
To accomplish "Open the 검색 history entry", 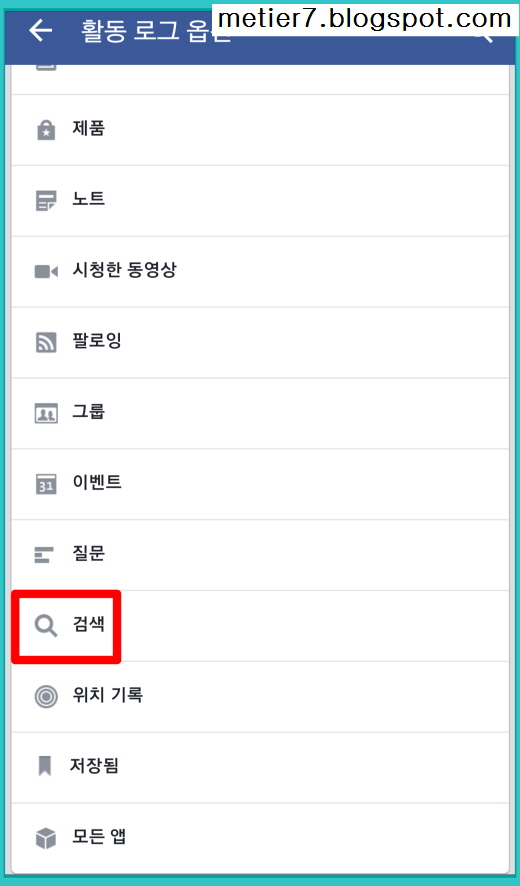I will coord(260,626).
